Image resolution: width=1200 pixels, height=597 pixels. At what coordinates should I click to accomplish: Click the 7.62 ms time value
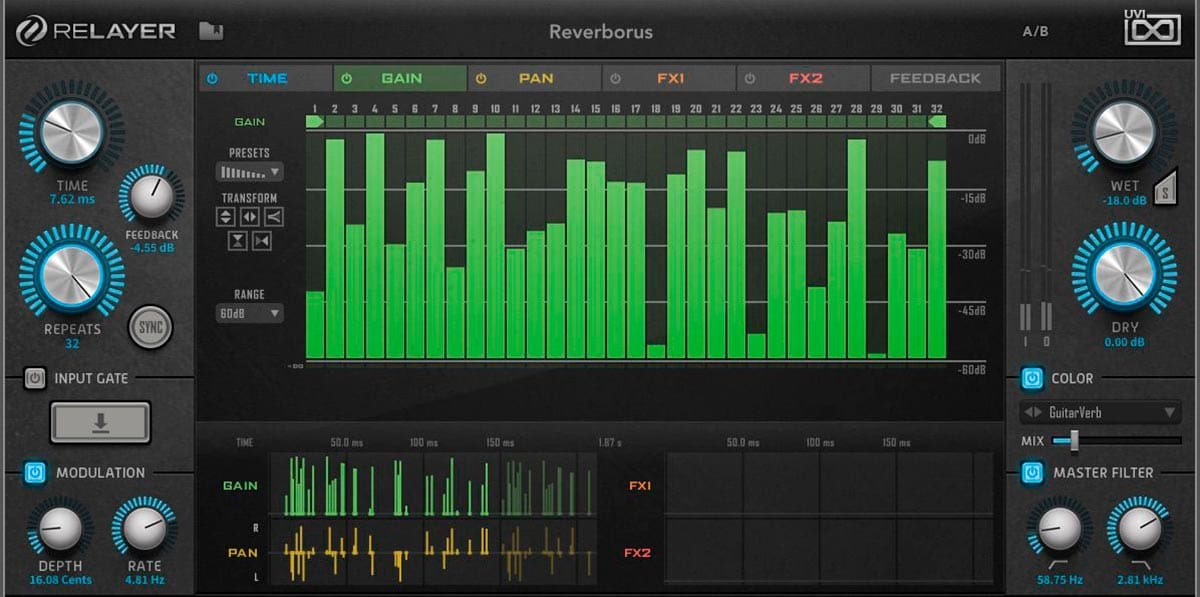point(72,199)
